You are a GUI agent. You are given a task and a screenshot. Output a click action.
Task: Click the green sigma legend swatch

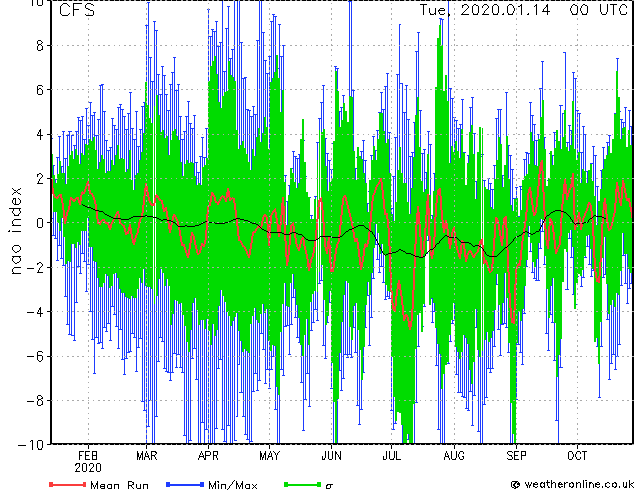302,484
